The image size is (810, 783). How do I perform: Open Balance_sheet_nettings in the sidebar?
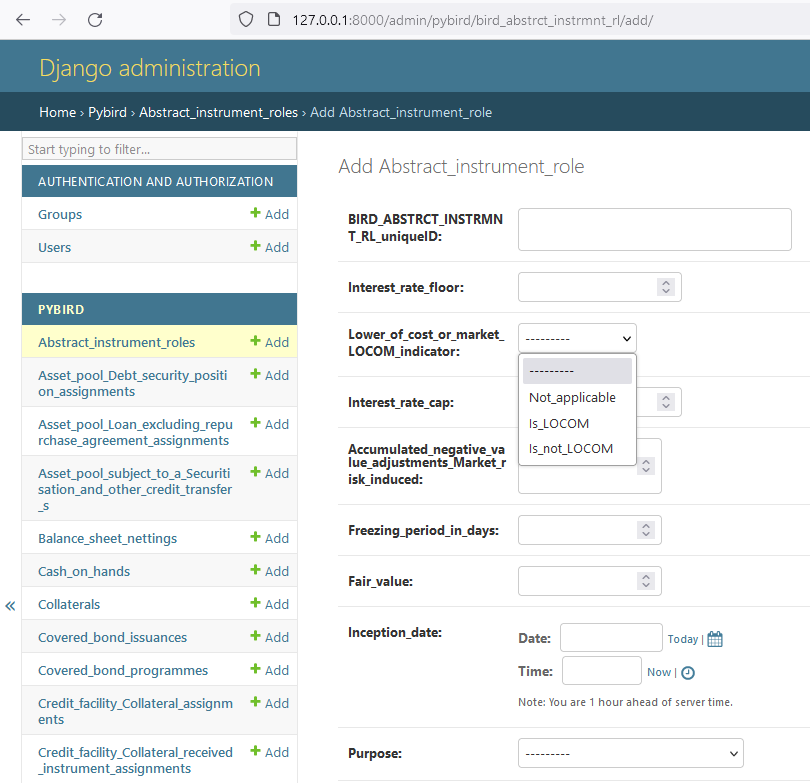[107, 538]
